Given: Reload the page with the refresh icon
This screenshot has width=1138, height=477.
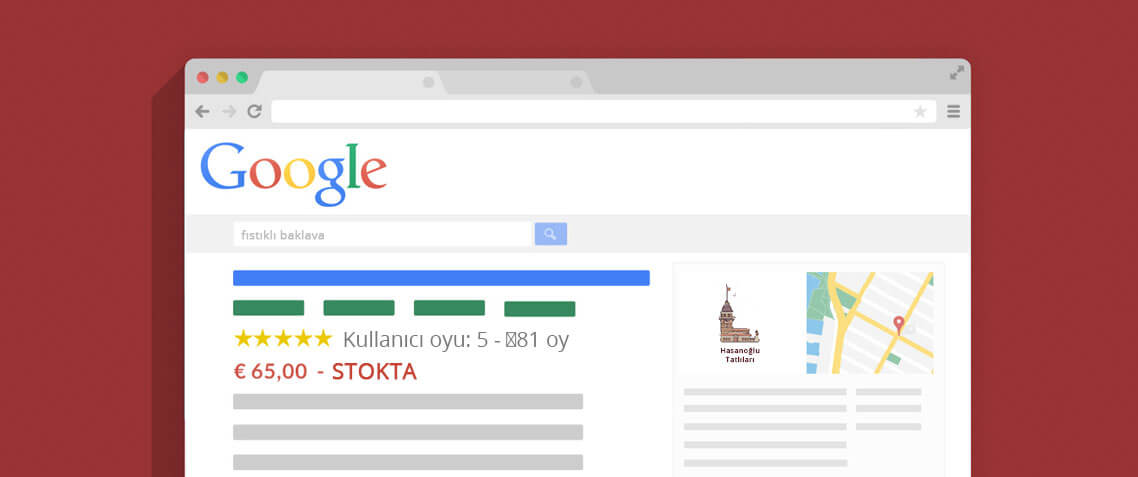Looking at the screenshot, I should [x=254, y=111].
